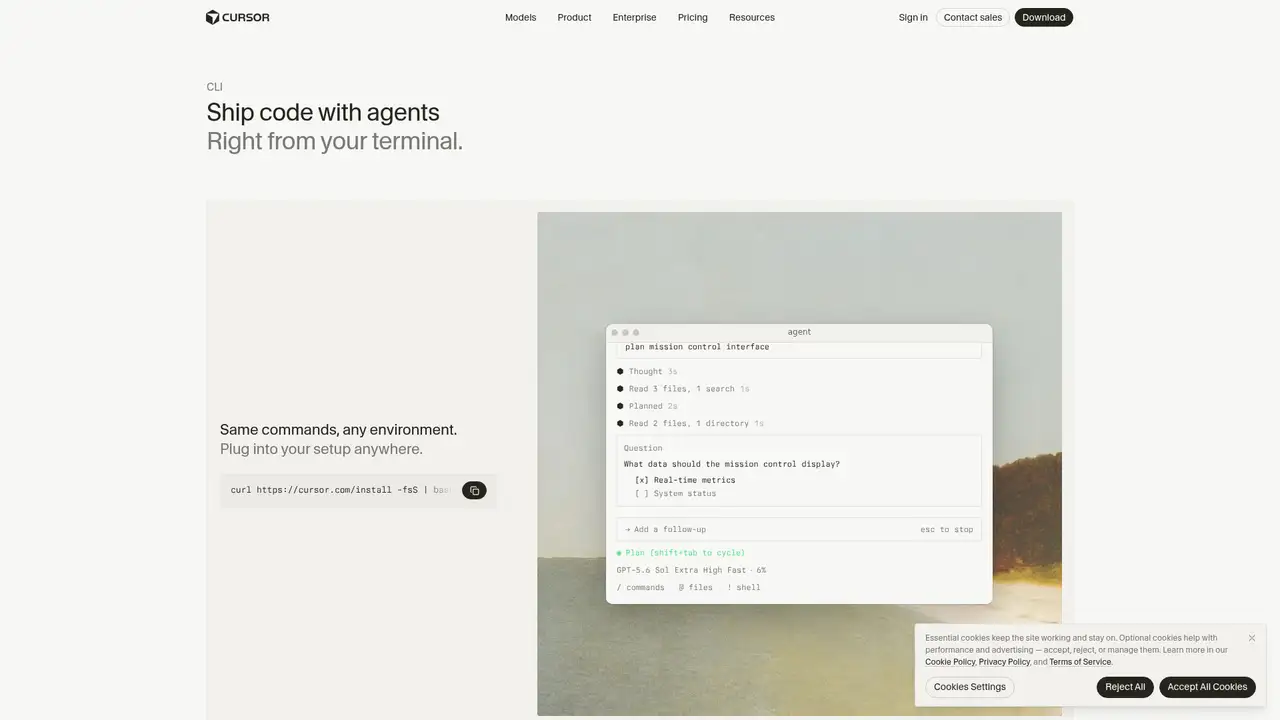The image size is (1280, 720).
Task: Click the agent window title
Action: click(799, 332)
